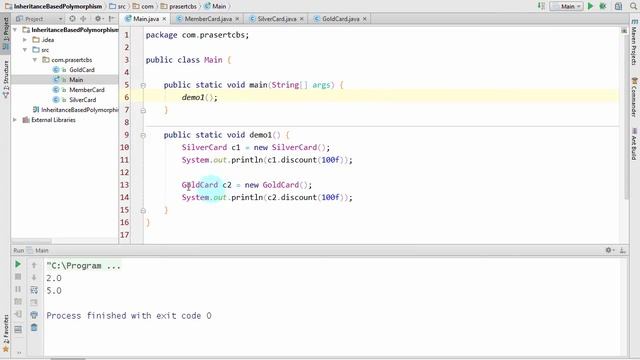This screenshot has height=360, width=640.
Task: Click Dump Threads icon in Run panel
Action: pyautogui.click(x=18, y=302)
